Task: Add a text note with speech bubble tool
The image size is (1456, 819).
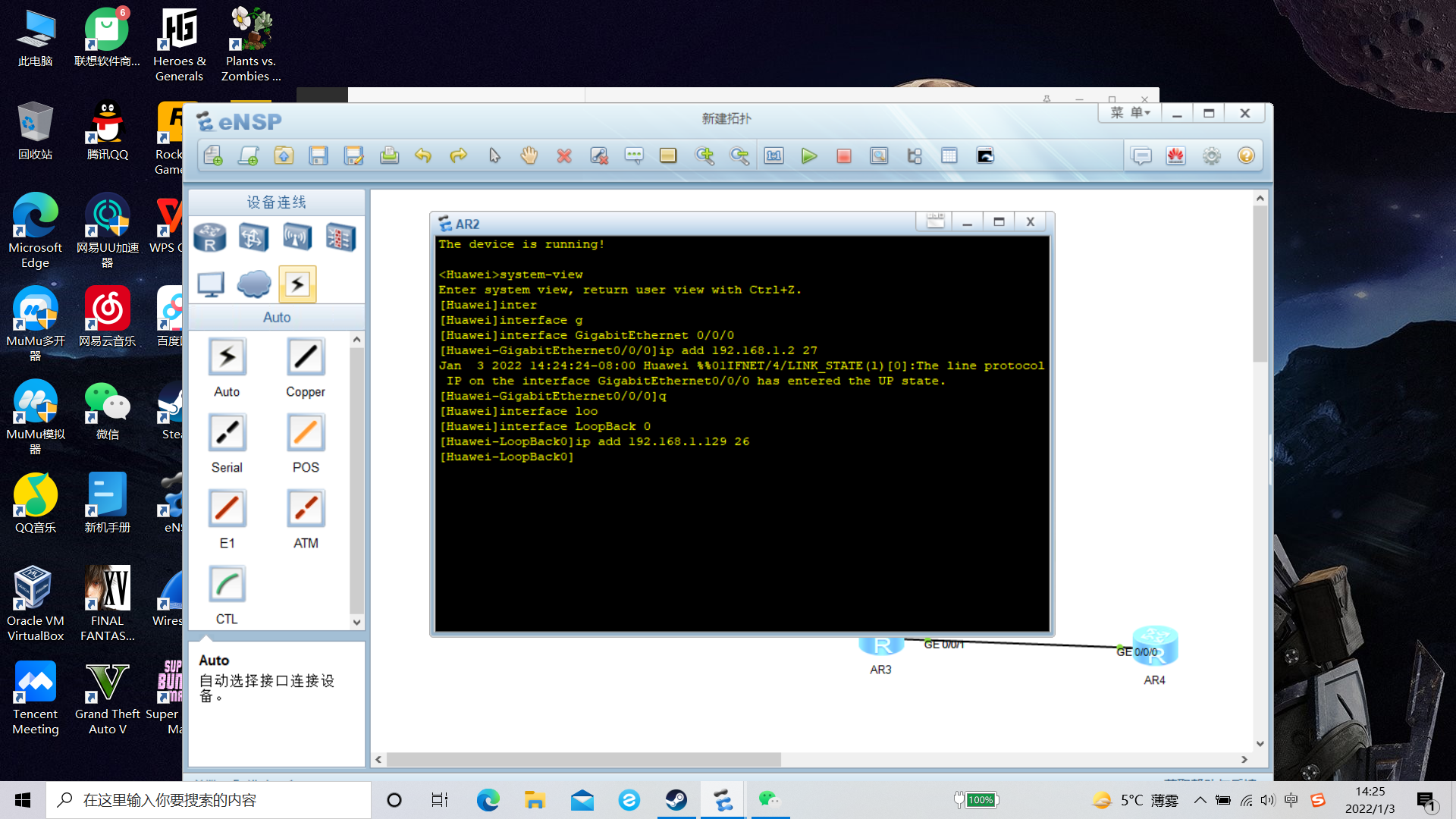Action: point(634,155)
